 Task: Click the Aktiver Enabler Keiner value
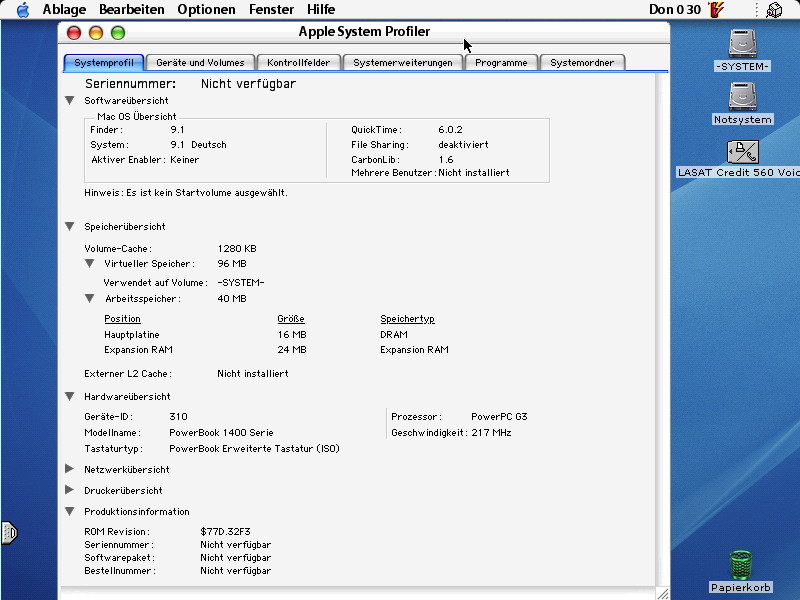[185, 160]
